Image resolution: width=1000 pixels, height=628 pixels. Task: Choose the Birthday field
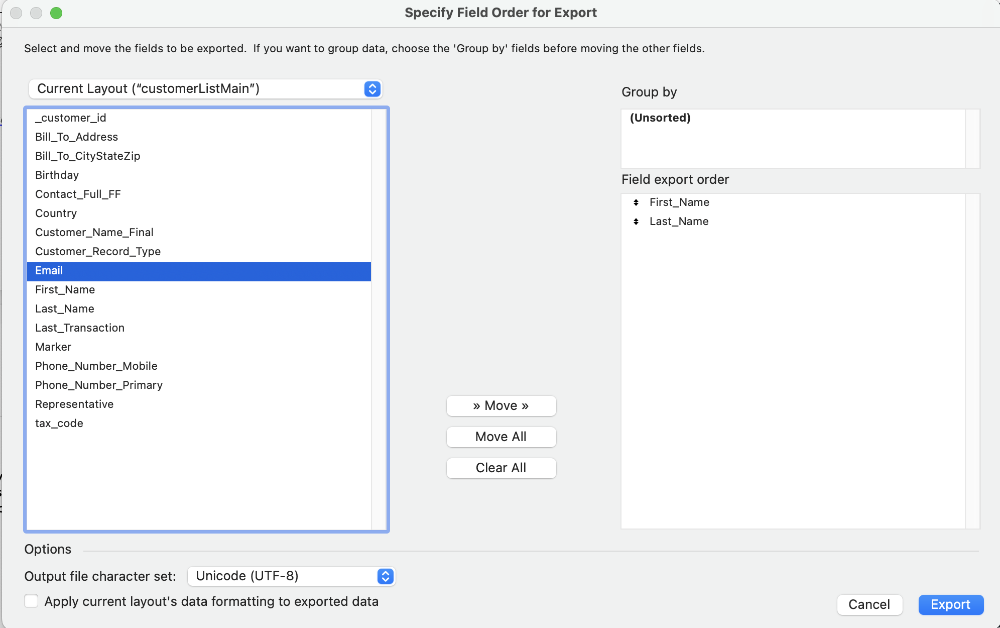point(57,175)
